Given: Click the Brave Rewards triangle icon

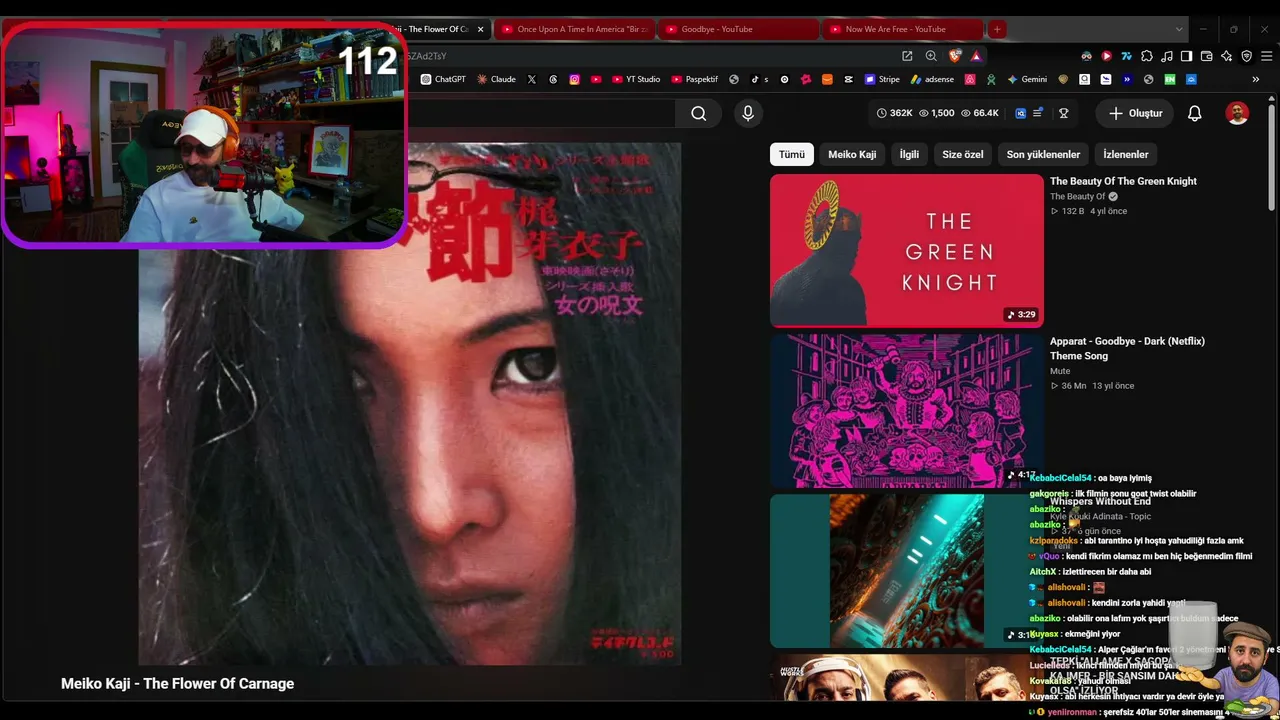Looking at the screenshot, I should (976, 56).
